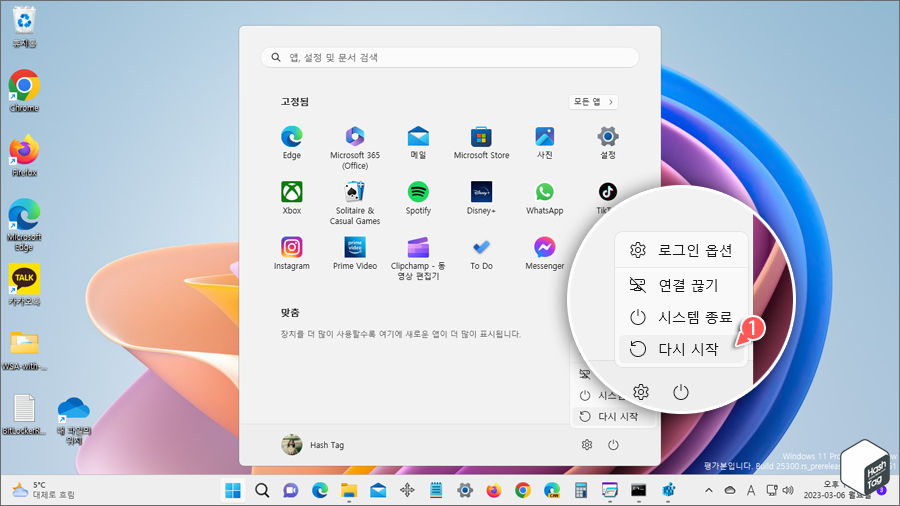
Task: Select the KakaoTalk desktop shortcut
Action: coord(24,285)
